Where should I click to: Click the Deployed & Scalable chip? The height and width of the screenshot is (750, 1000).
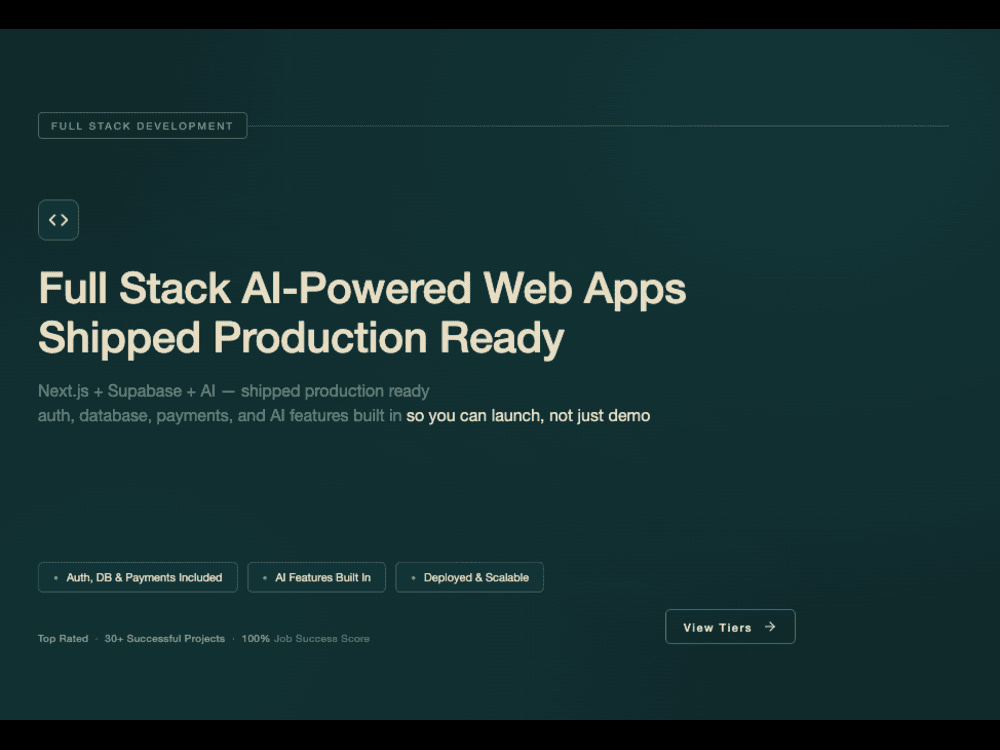pyautogui.click(x=469, y=577)
